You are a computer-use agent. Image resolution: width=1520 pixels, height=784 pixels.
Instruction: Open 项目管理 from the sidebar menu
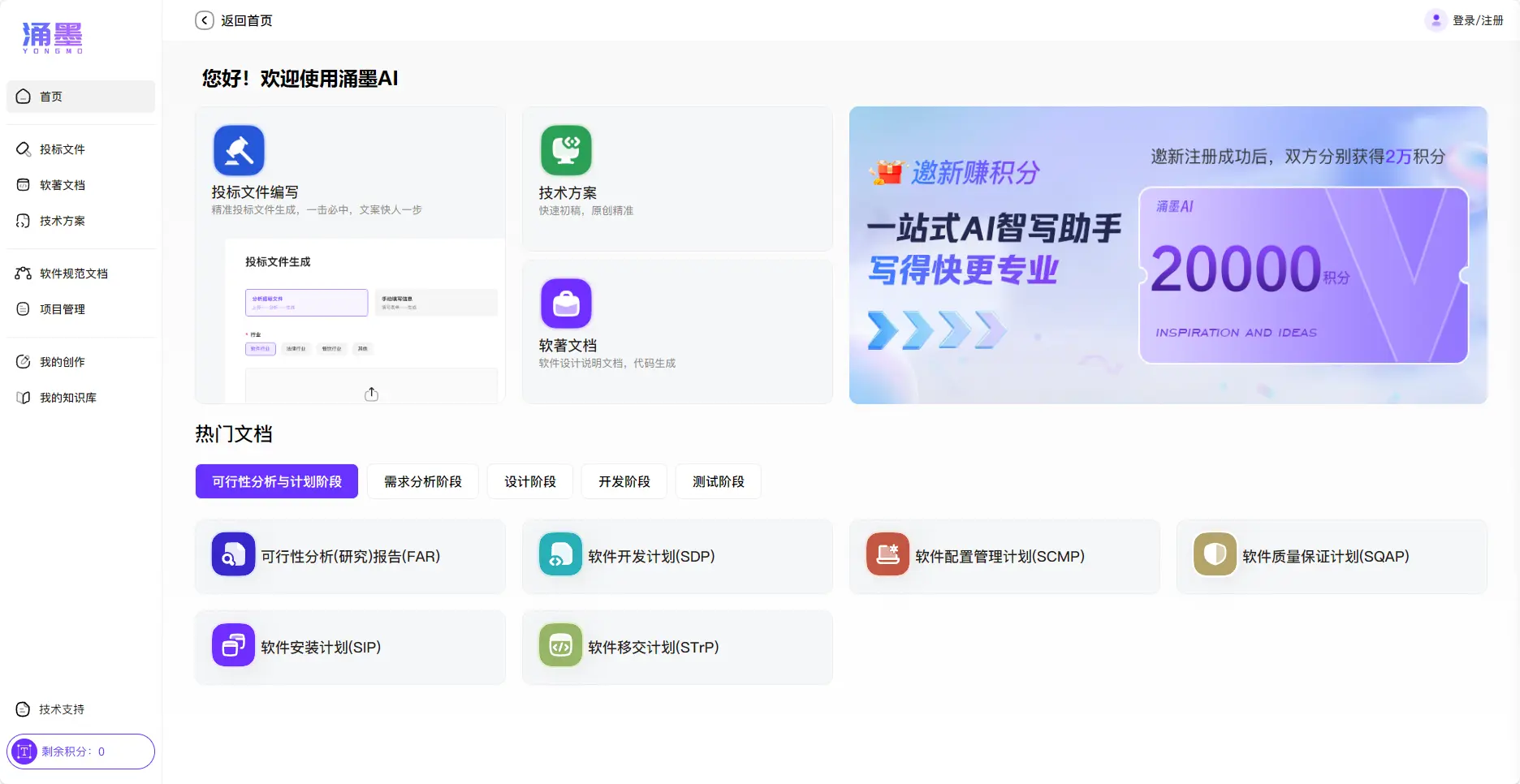click(x=63, y=308)
